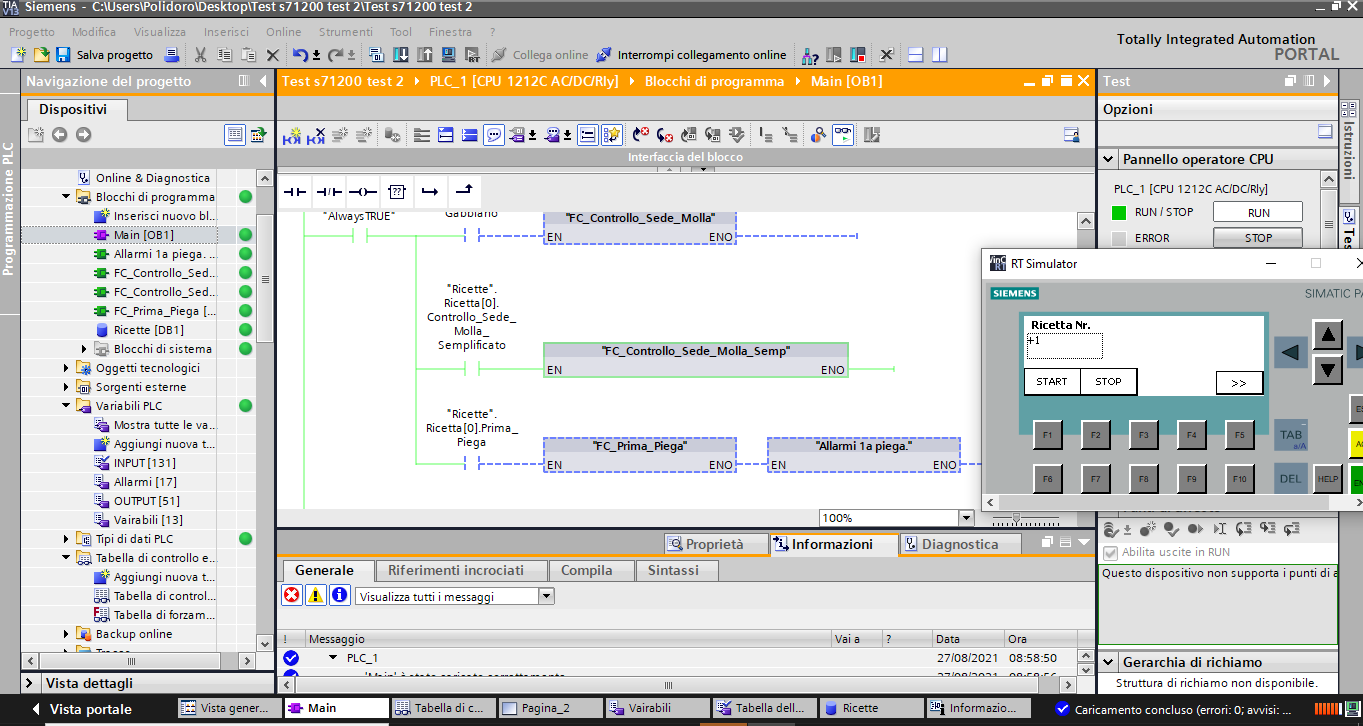This screenshot has width=1363, height=726.
Task: Expand Blocchi di sistema folder
Action: pos(85,349)
